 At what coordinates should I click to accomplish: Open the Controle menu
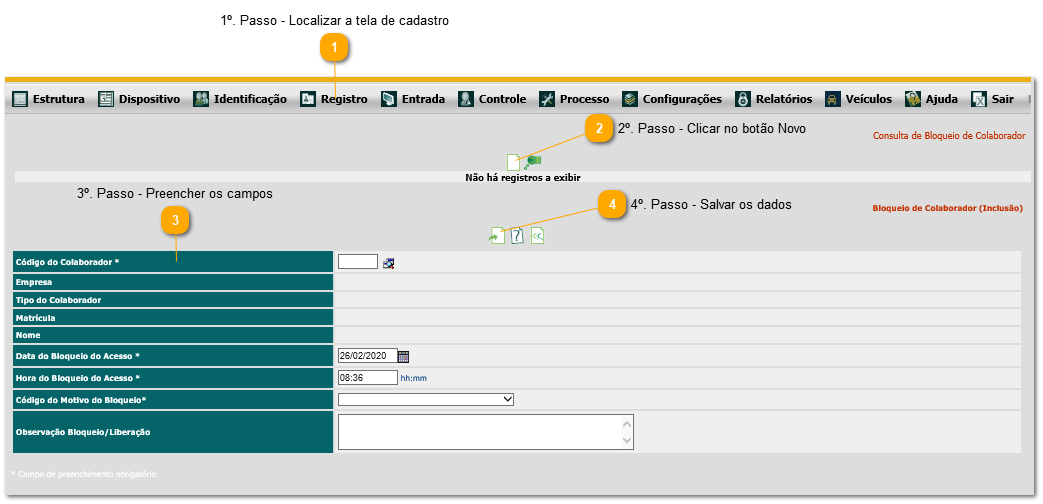492,99
